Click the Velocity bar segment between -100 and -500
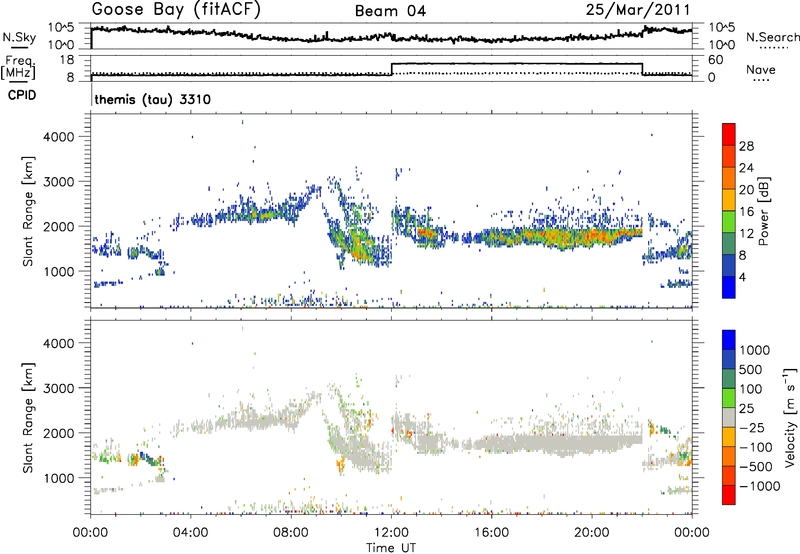Viewport: 800px width, 554px height. (729, 456)
